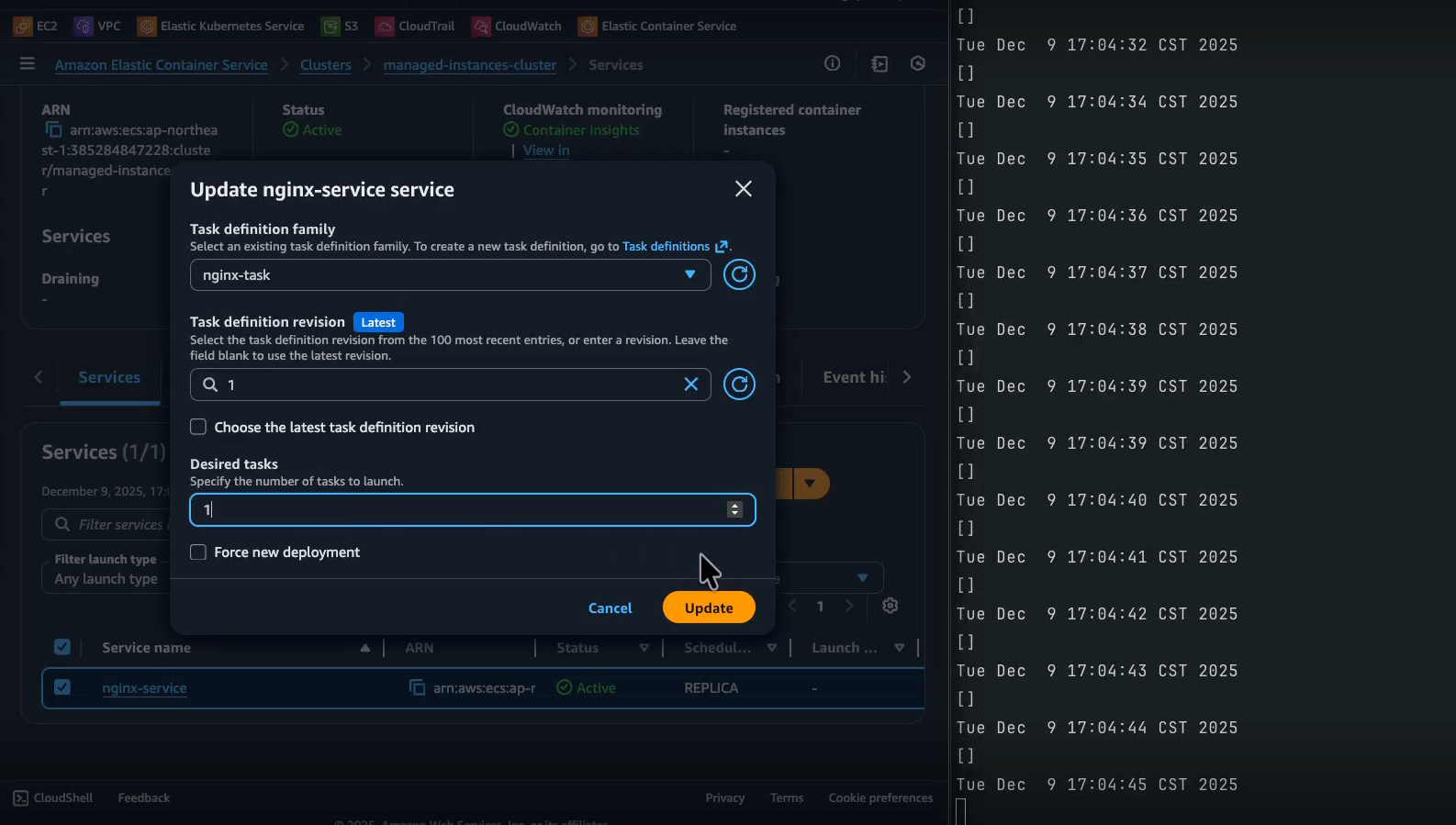Enable Choose the latest task definition revision
Screen dimensions: 1456x825
pyautogui.click(x=198, y=427)
